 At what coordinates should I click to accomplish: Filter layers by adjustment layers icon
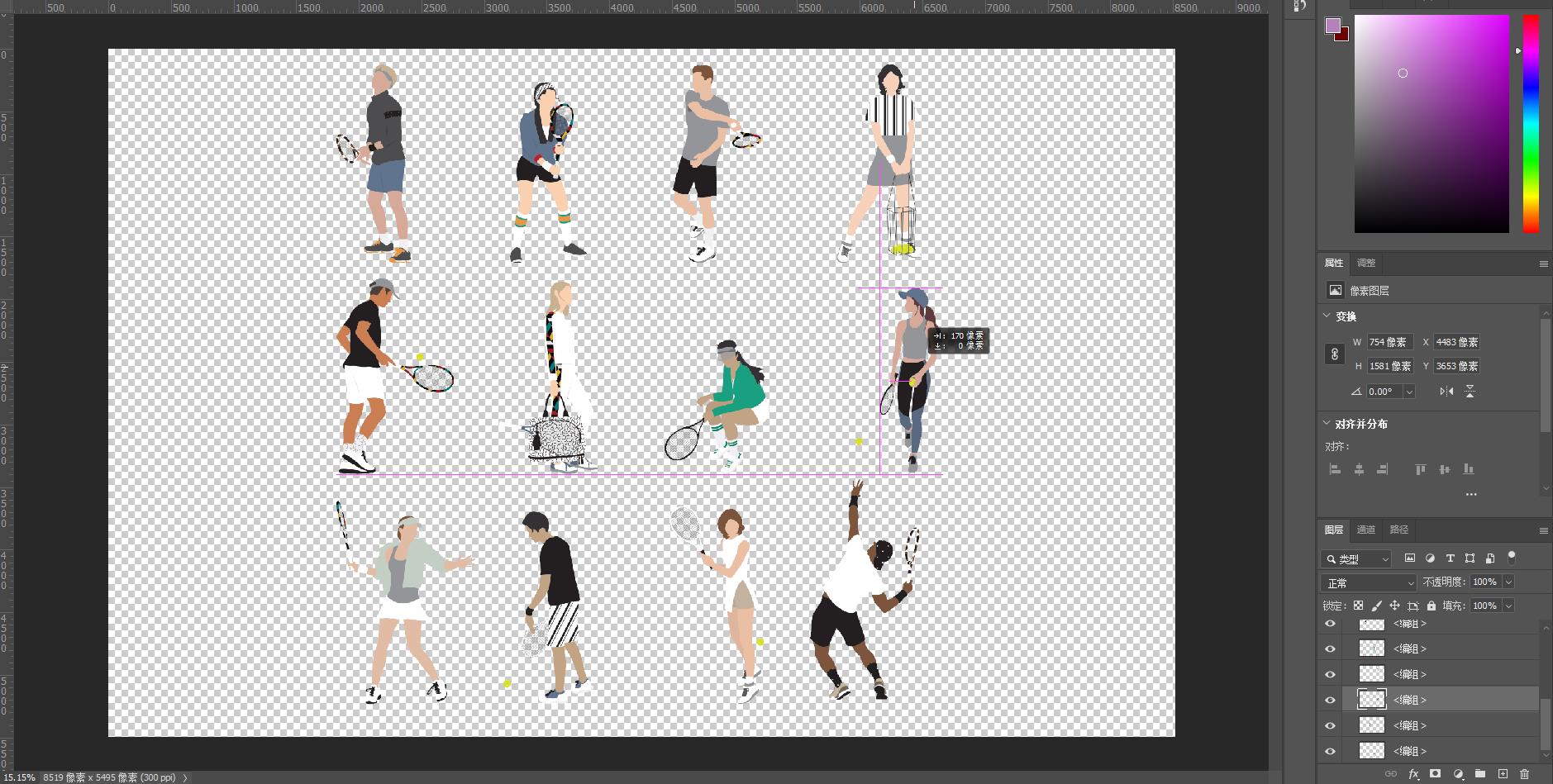[1430, 558]
